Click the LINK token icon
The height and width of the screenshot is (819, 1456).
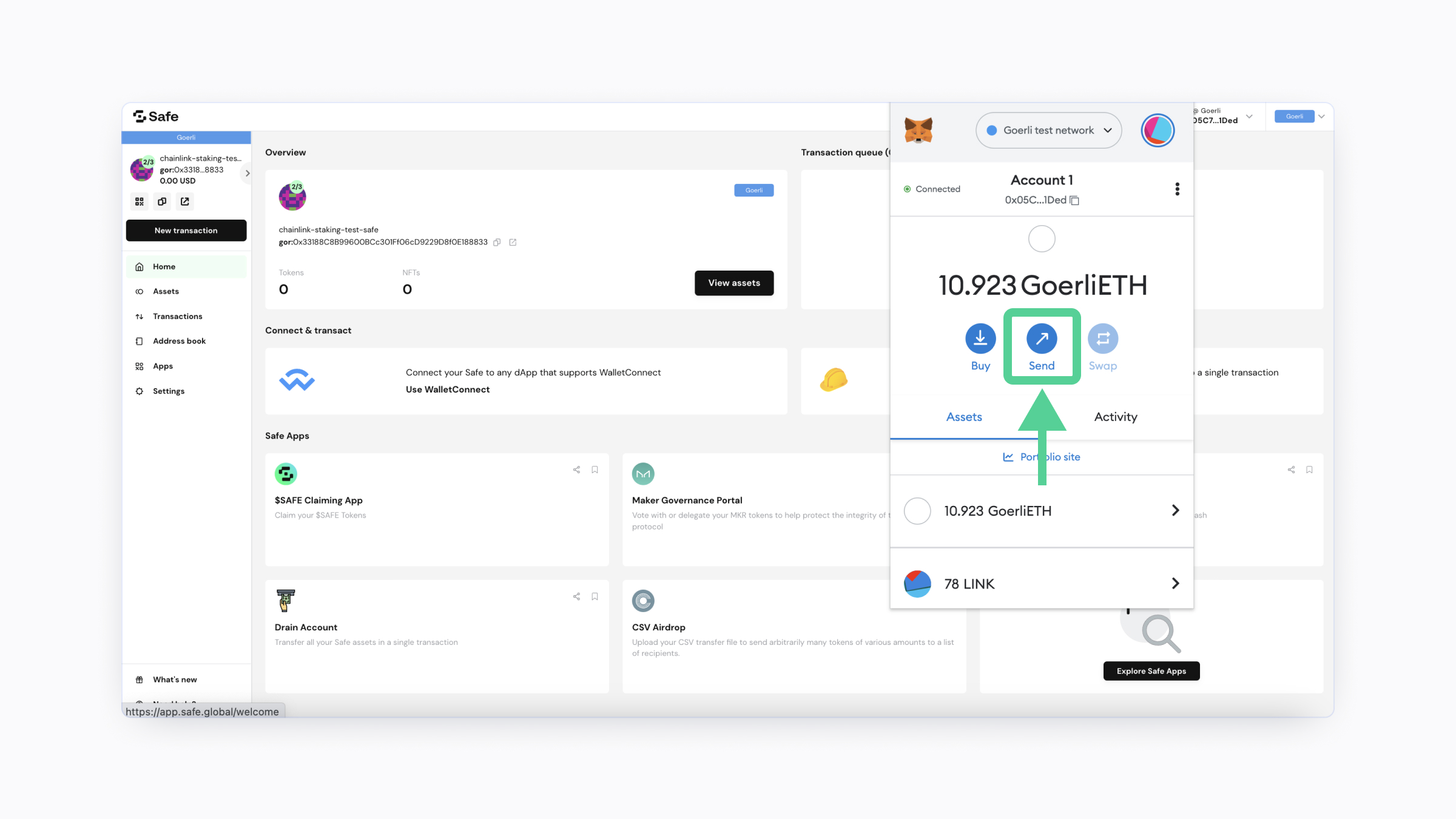[917, 584]
